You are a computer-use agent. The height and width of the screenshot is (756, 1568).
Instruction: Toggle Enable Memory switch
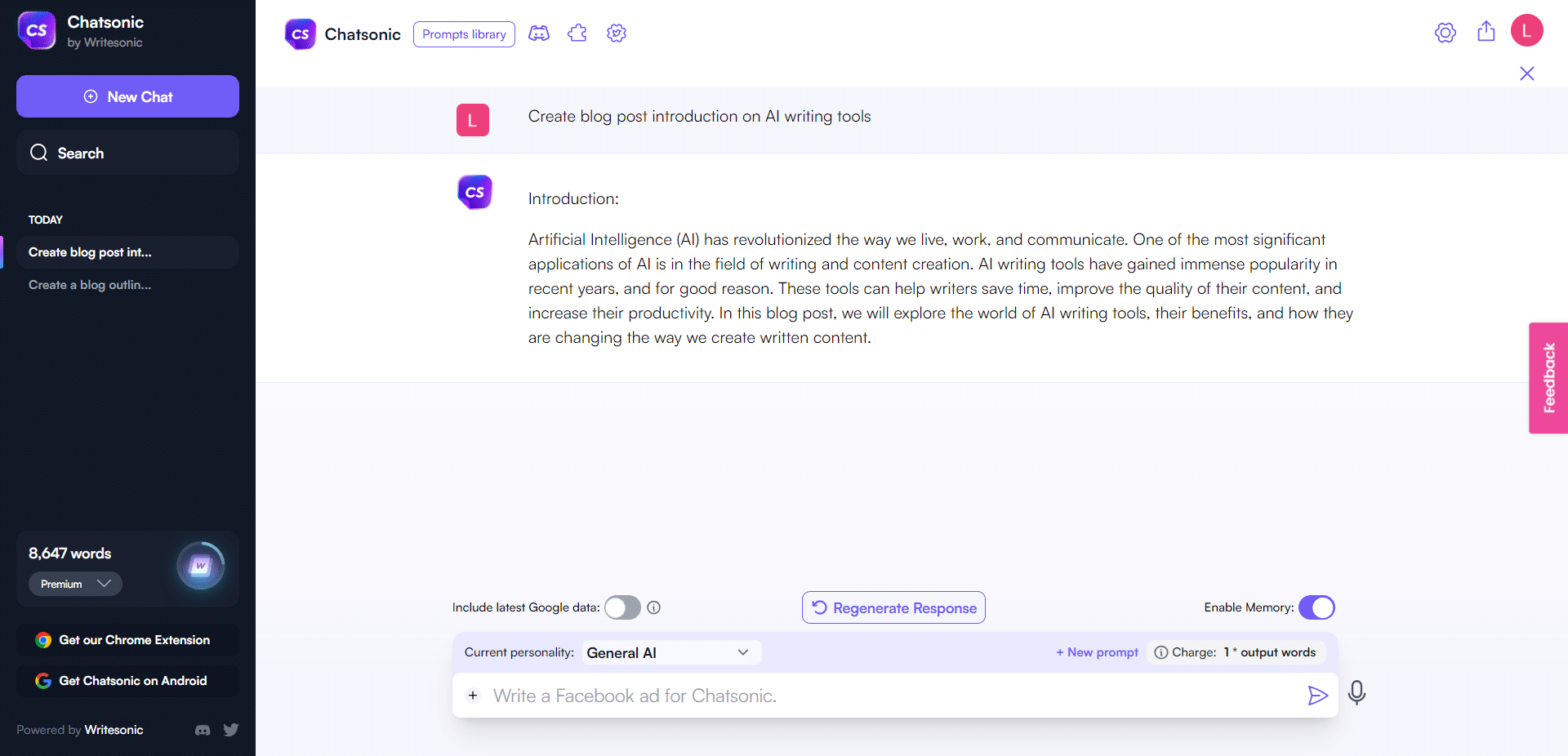pos(1316,607)
